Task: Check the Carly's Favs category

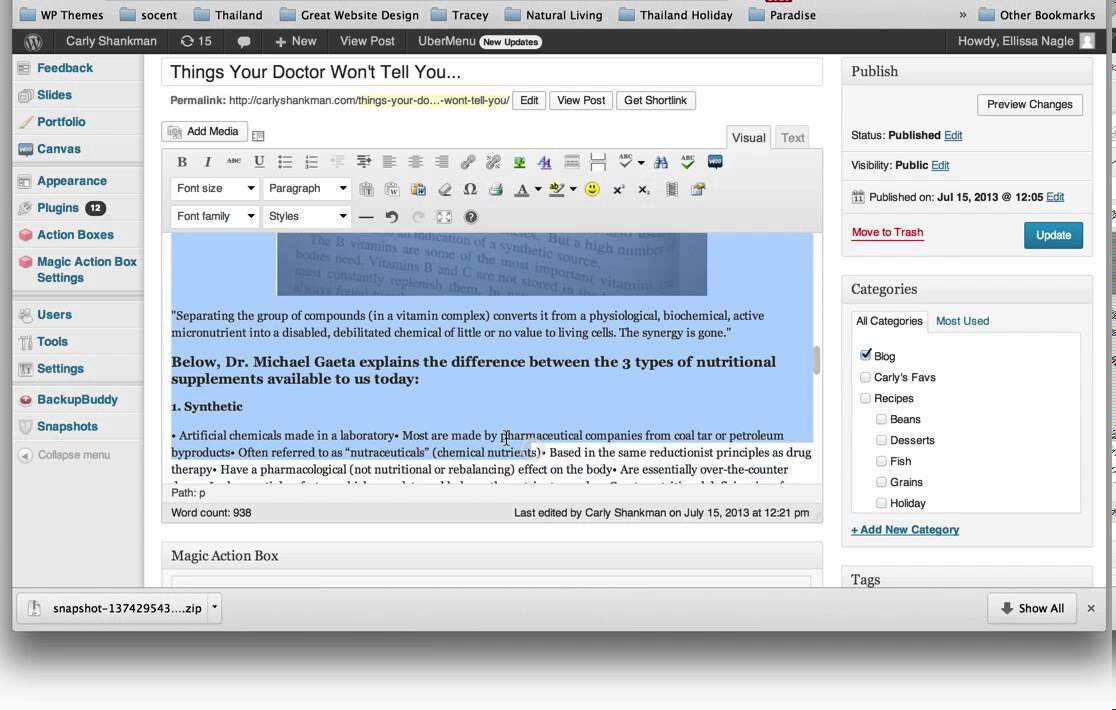Action: tap(865, 377)
